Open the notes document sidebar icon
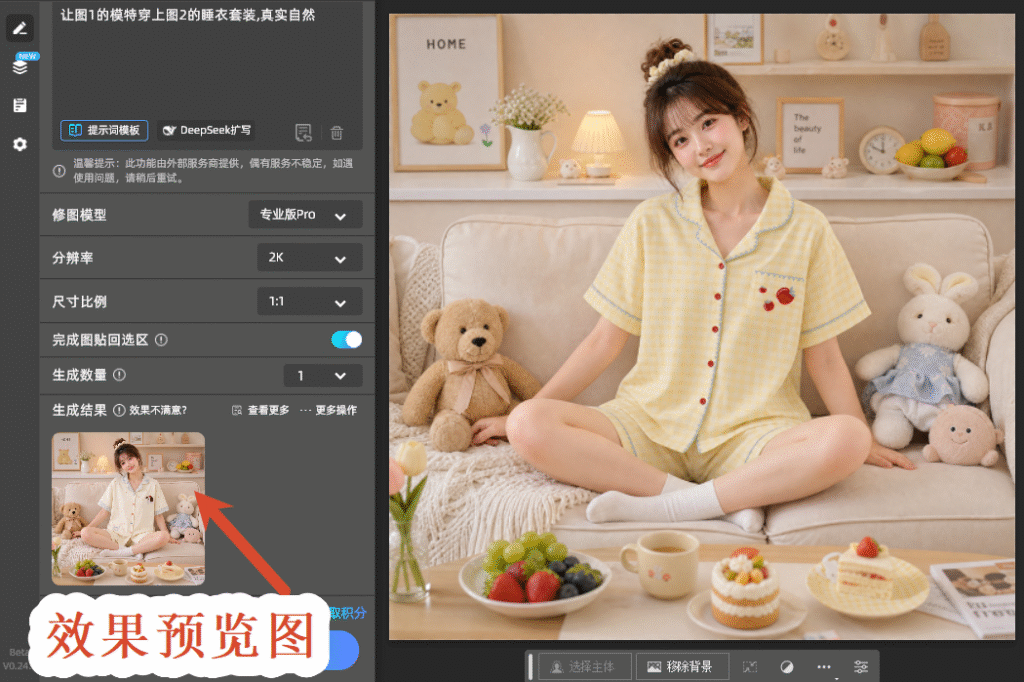Viewport: 1024px width, 682px height. [20, 105]
